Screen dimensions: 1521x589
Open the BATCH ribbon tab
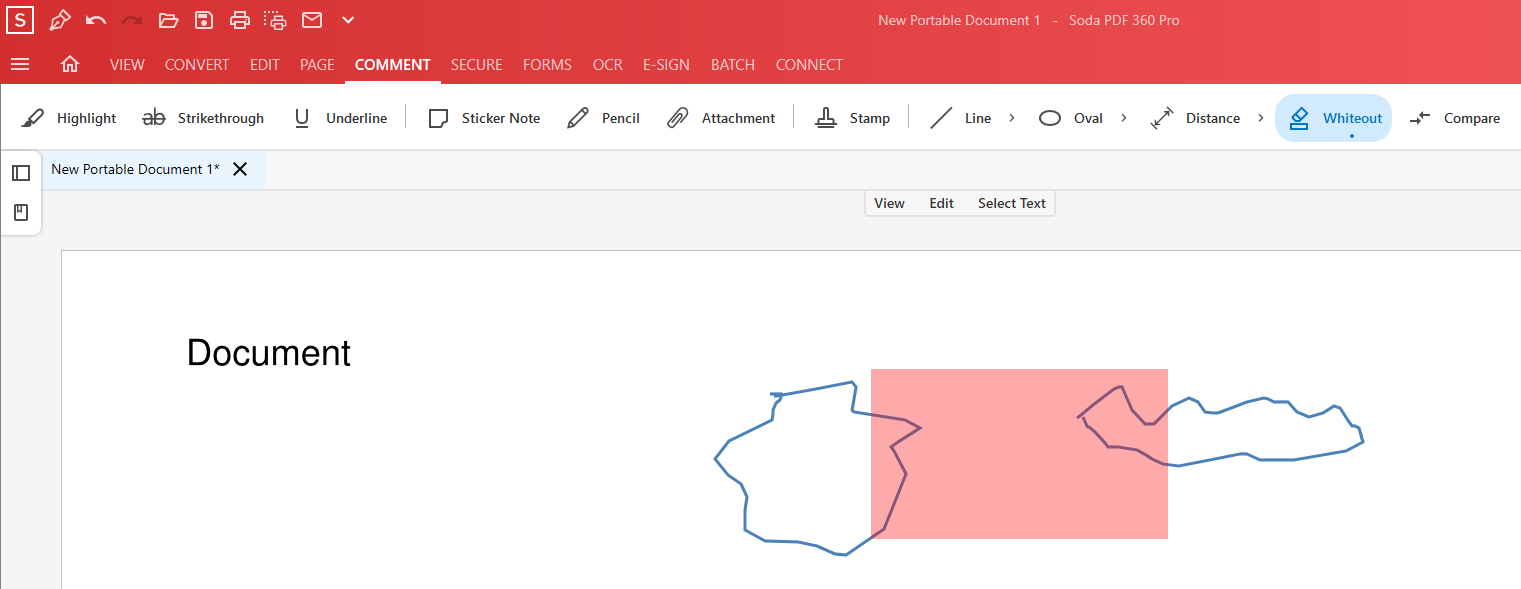click(x=733, y=64)
